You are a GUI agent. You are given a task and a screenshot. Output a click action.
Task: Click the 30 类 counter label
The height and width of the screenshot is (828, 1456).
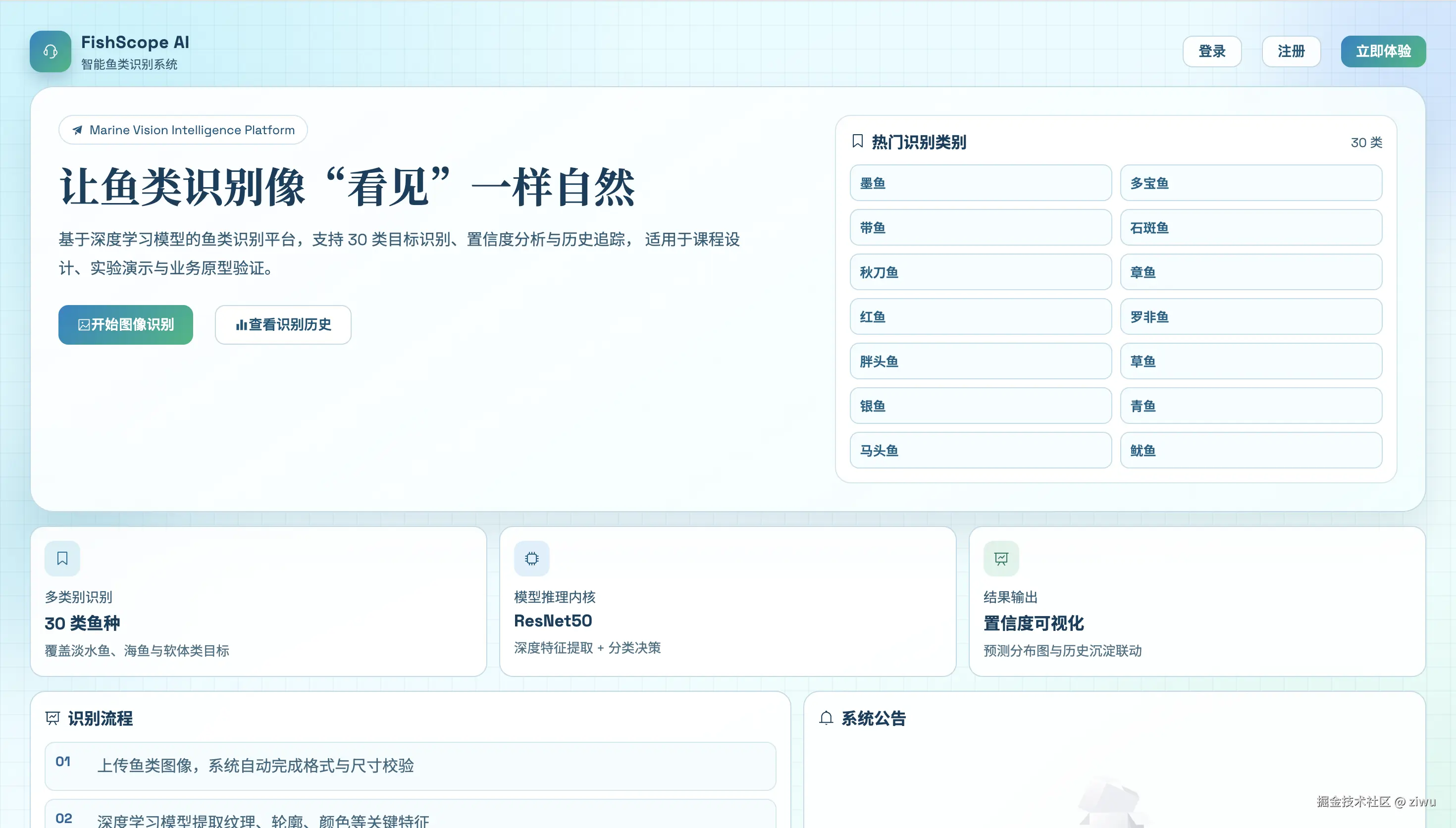click(1367, 143)
